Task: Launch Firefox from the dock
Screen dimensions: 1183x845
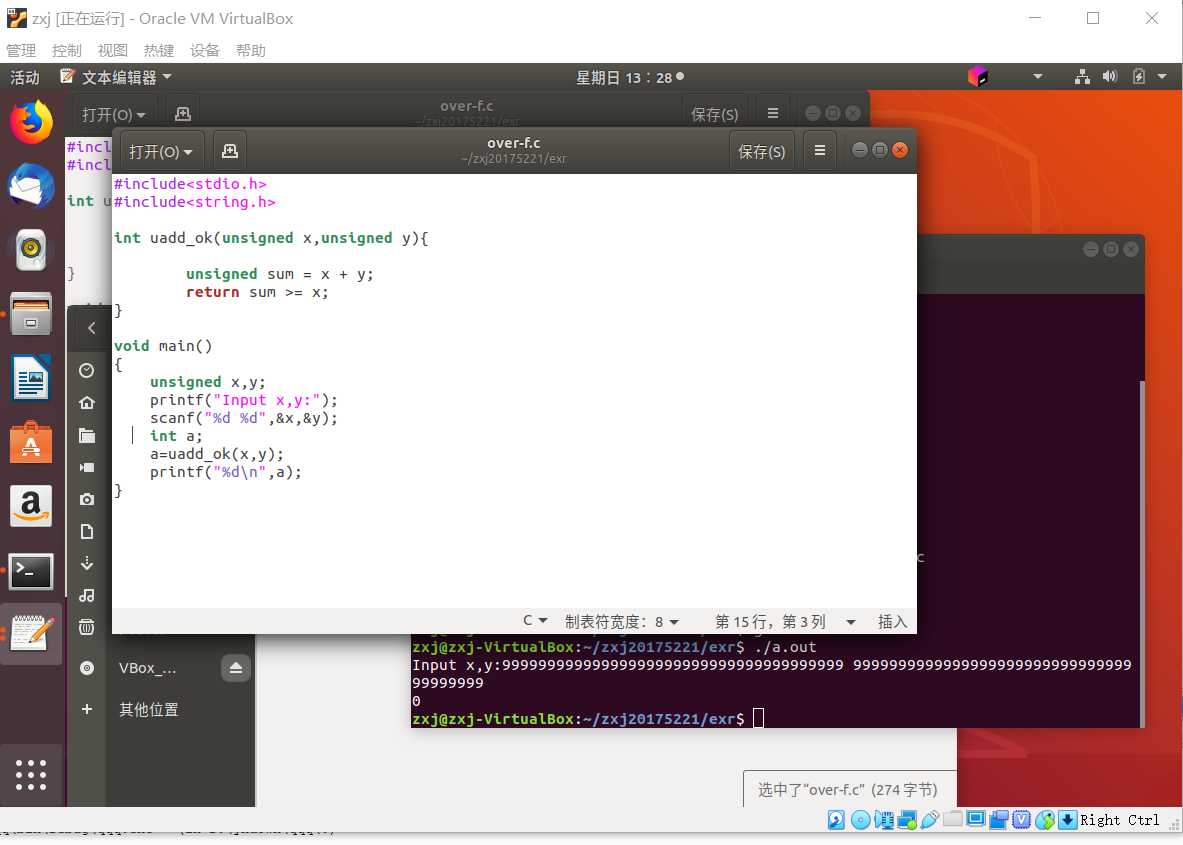Action: pyautogui.click(x=31, y=122)
